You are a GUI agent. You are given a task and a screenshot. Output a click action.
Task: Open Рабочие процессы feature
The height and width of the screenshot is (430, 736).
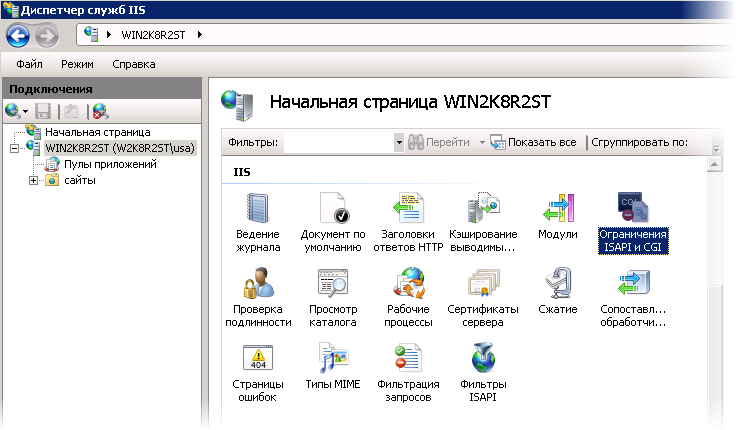(x=408, y=298)
